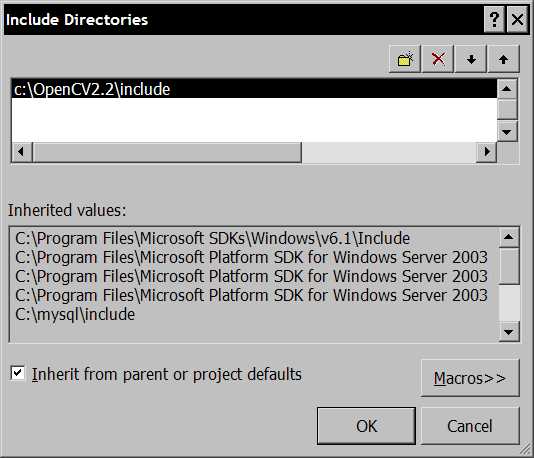Select the C:\mysql\include inherited entry
The image size is (534, 458).
coord(75,314)
